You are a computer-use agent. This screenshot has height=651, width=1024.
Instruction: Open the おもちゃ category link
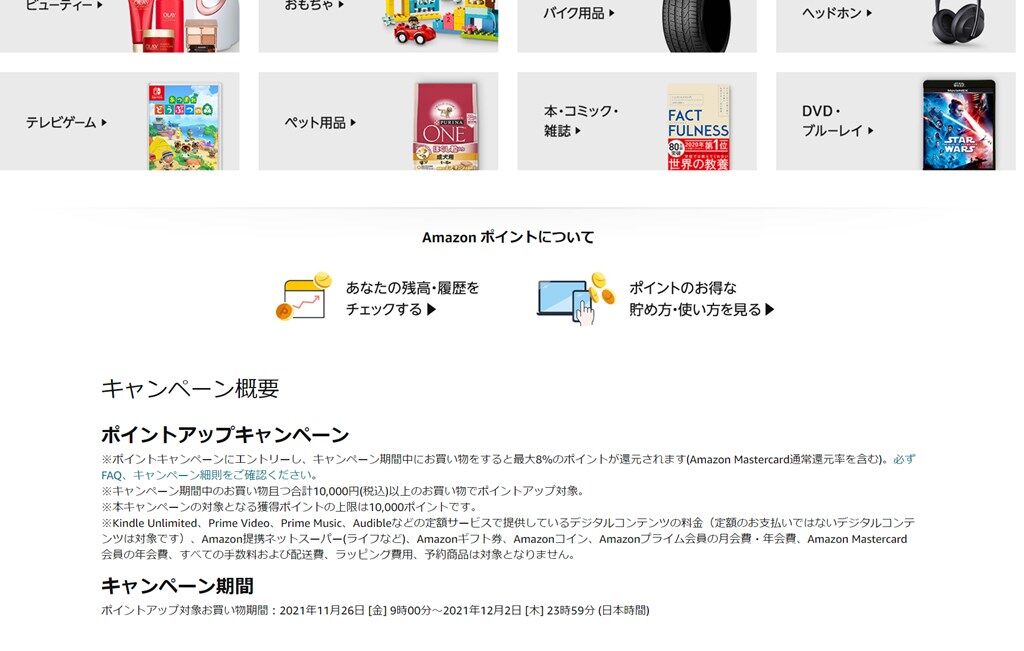click(x=314, y=5)
